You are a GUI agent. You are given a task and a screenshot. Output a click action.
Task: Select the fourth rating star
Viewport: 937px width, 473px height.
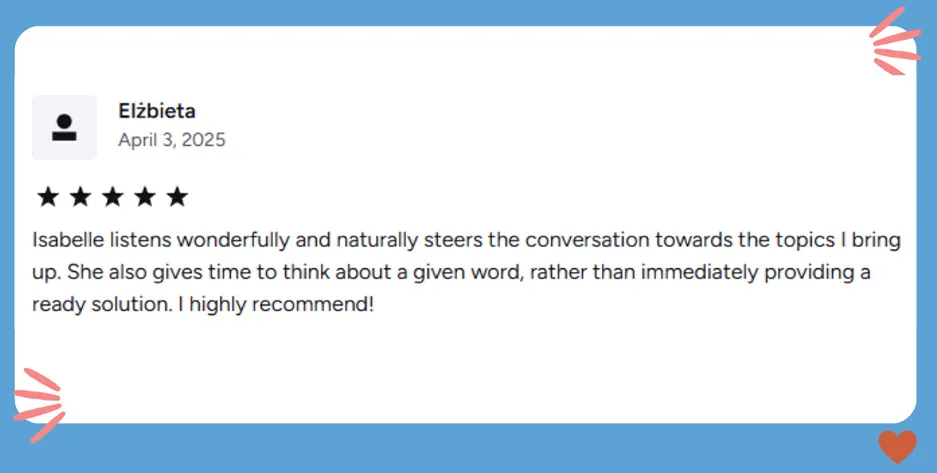144,197
